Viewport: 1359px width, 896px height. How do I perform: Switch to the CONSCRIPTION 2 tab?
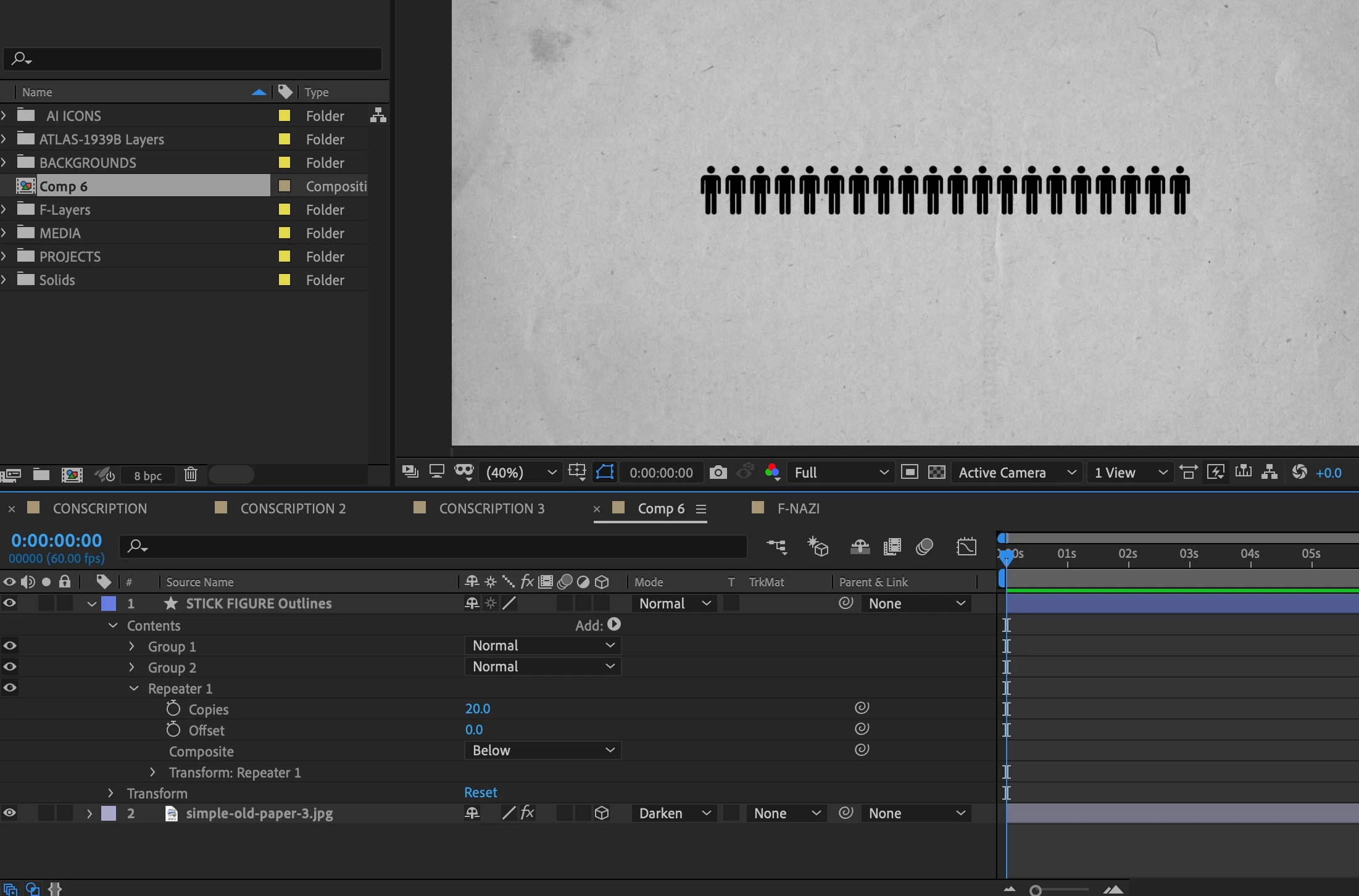point(293,508)
